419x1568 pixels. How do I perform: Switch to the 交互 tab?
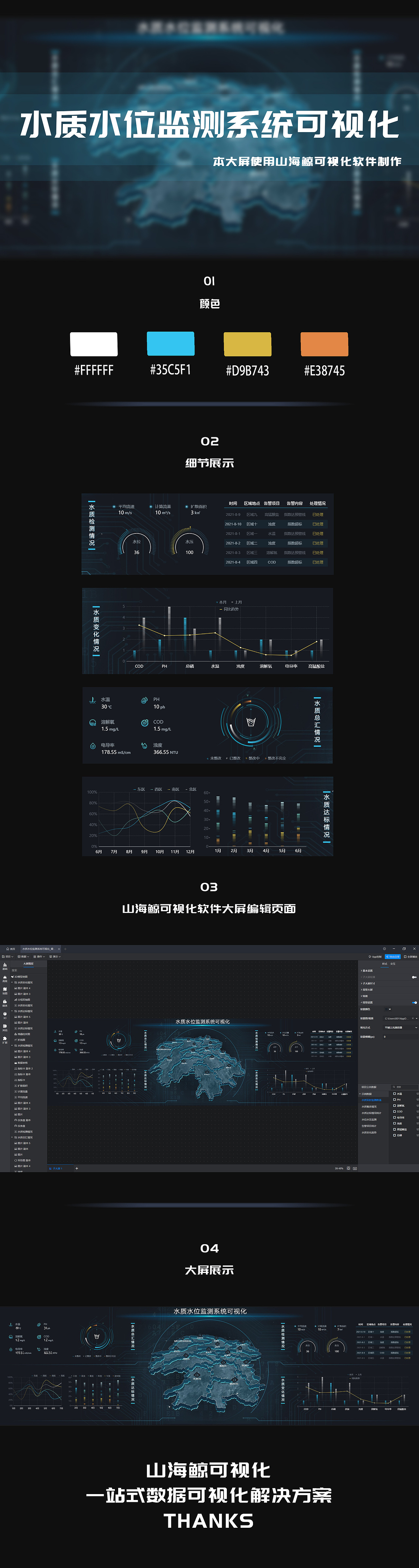[x=393, y=964]
